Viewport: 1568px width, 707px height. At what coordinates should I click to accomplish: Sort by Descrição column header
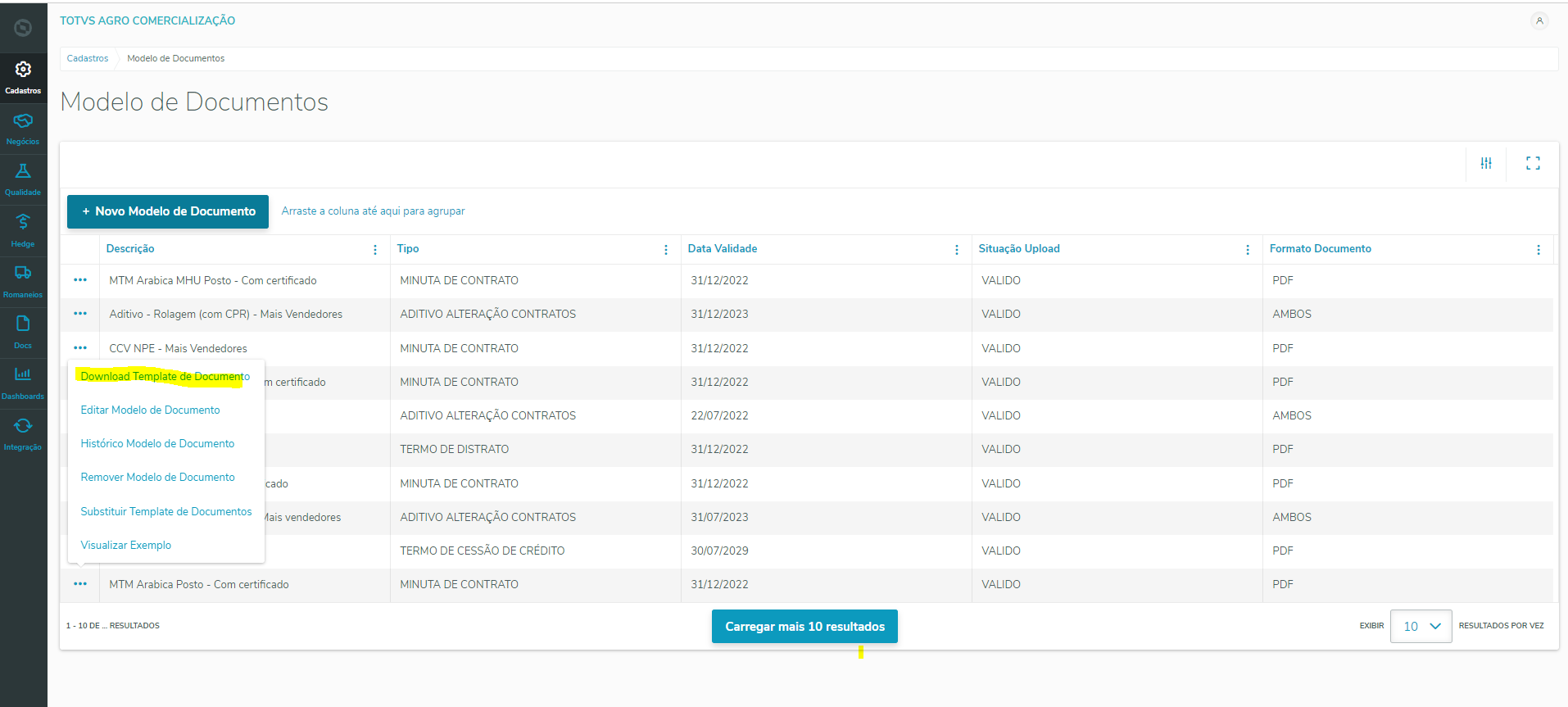pos(130,248)
